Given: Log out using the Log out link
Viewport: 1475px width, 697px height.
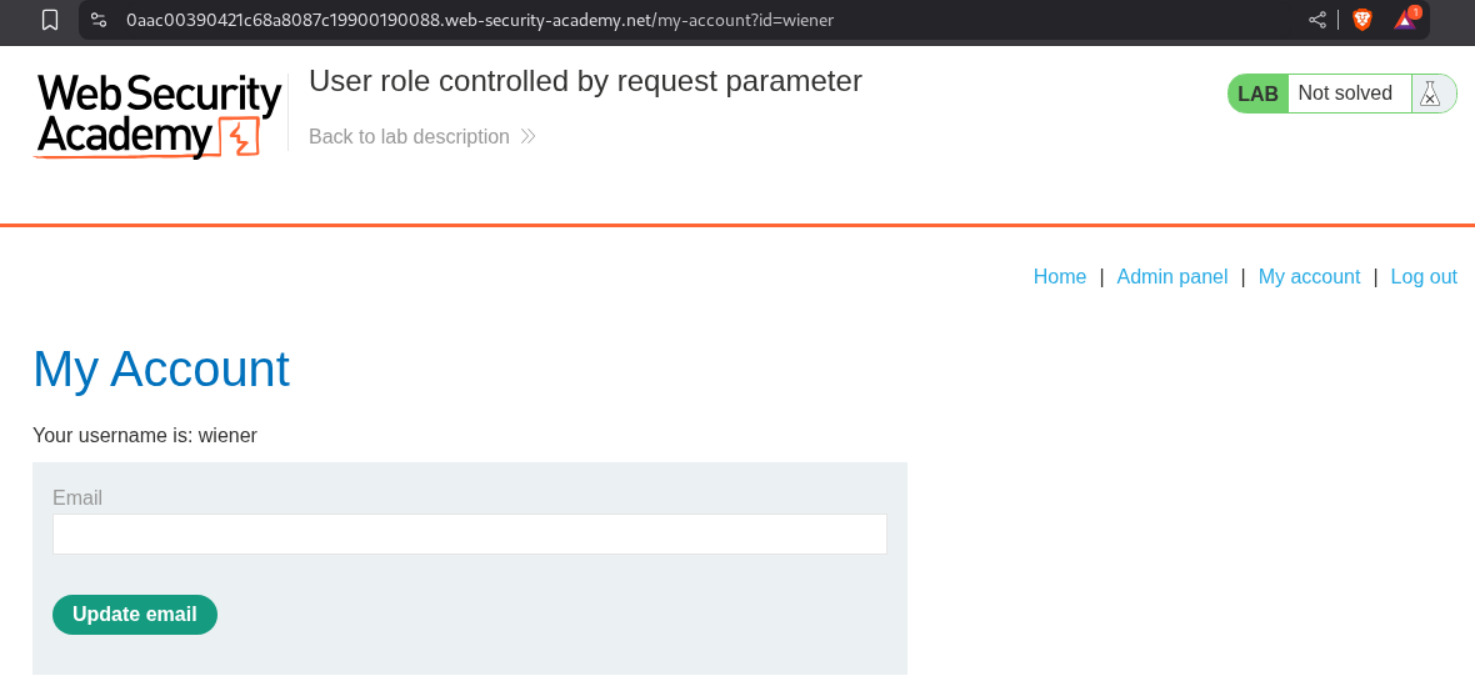Looking at the screenshot, I should coord(1424,277).
